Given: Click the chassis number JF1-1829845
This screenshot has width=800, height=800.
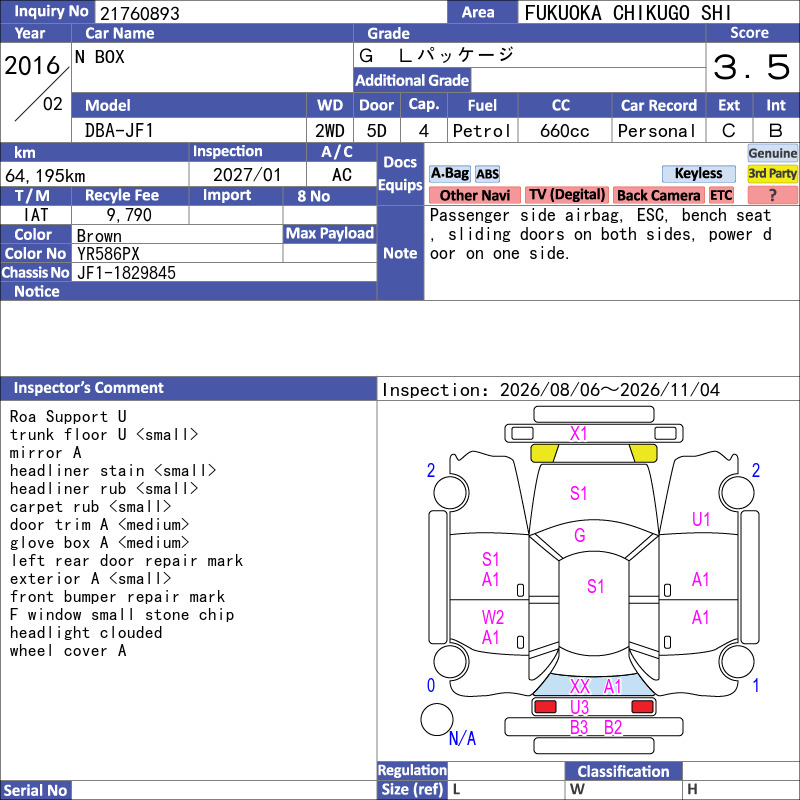Looking at the screenshot, I should coord(127,273).
